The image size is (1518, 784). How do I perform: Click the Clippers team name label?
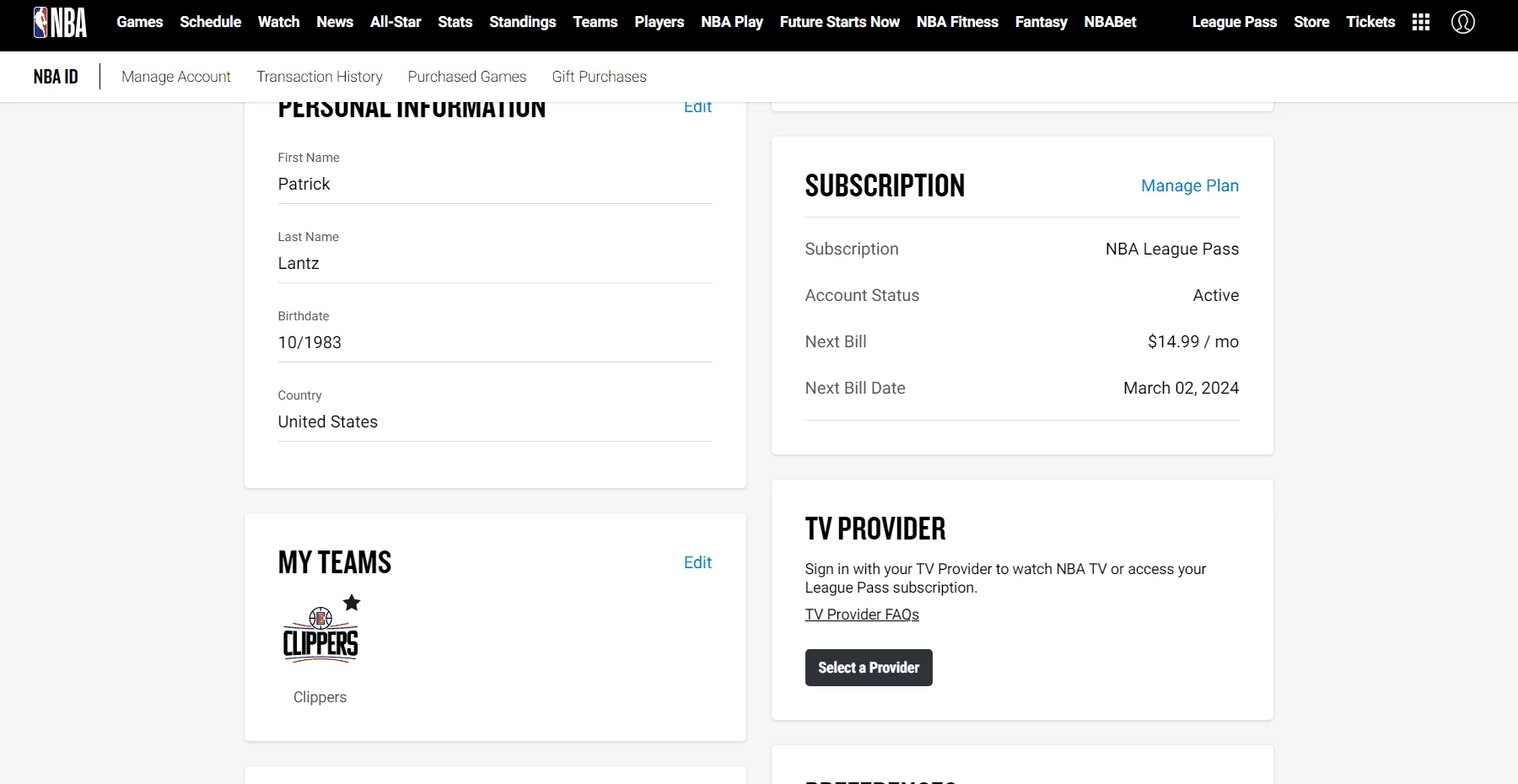320,697
